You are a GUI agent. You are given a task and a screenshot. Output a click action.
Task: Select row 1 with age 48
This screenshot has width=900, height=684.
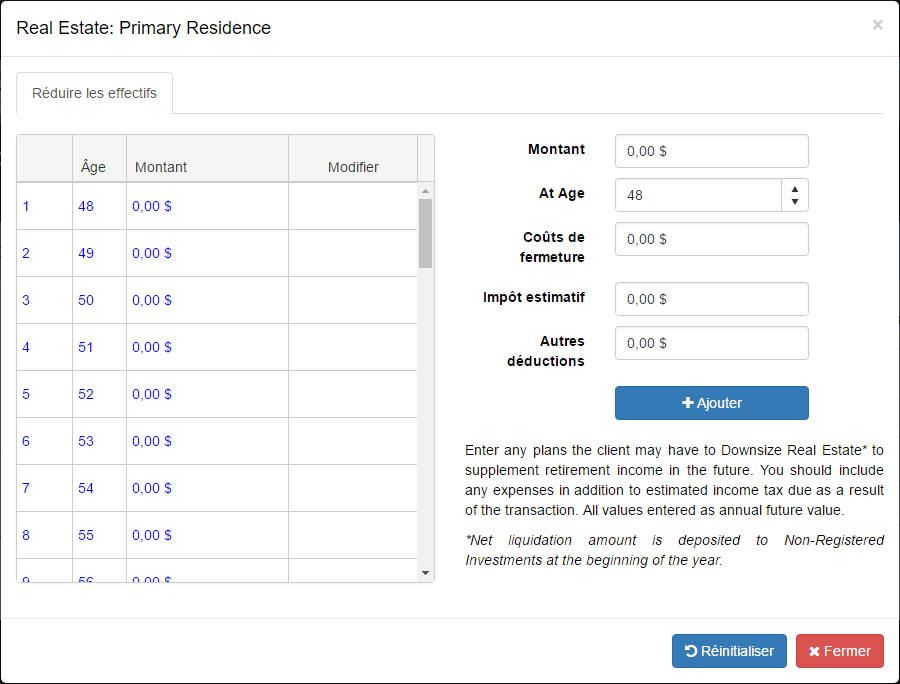click(x=26, y=206)
